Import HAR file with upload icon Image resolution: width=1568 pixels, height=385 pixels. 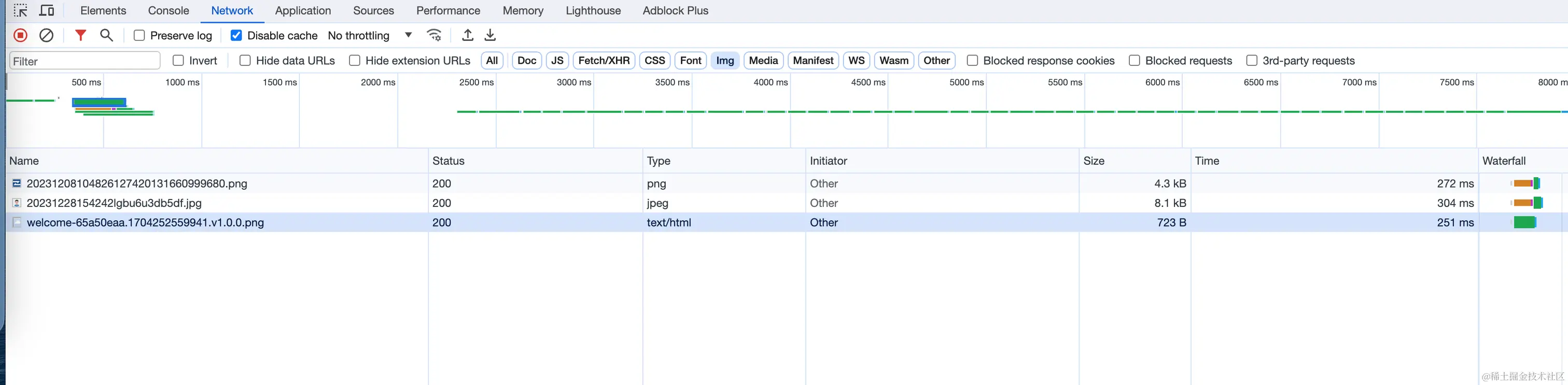pyautogui.click(x=468, y=35)
